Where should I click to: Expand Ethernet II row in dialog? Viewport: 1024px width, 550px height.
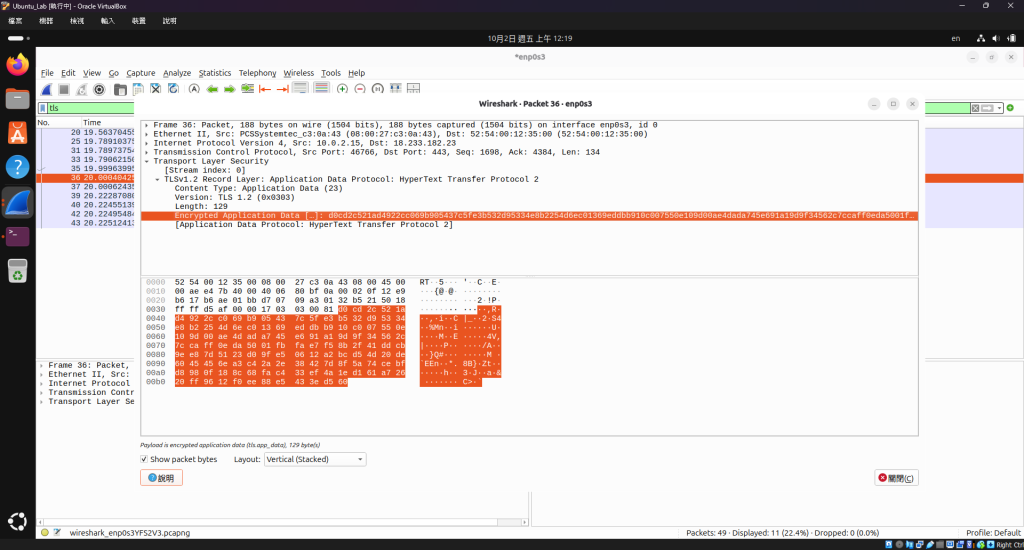(146, 134)
